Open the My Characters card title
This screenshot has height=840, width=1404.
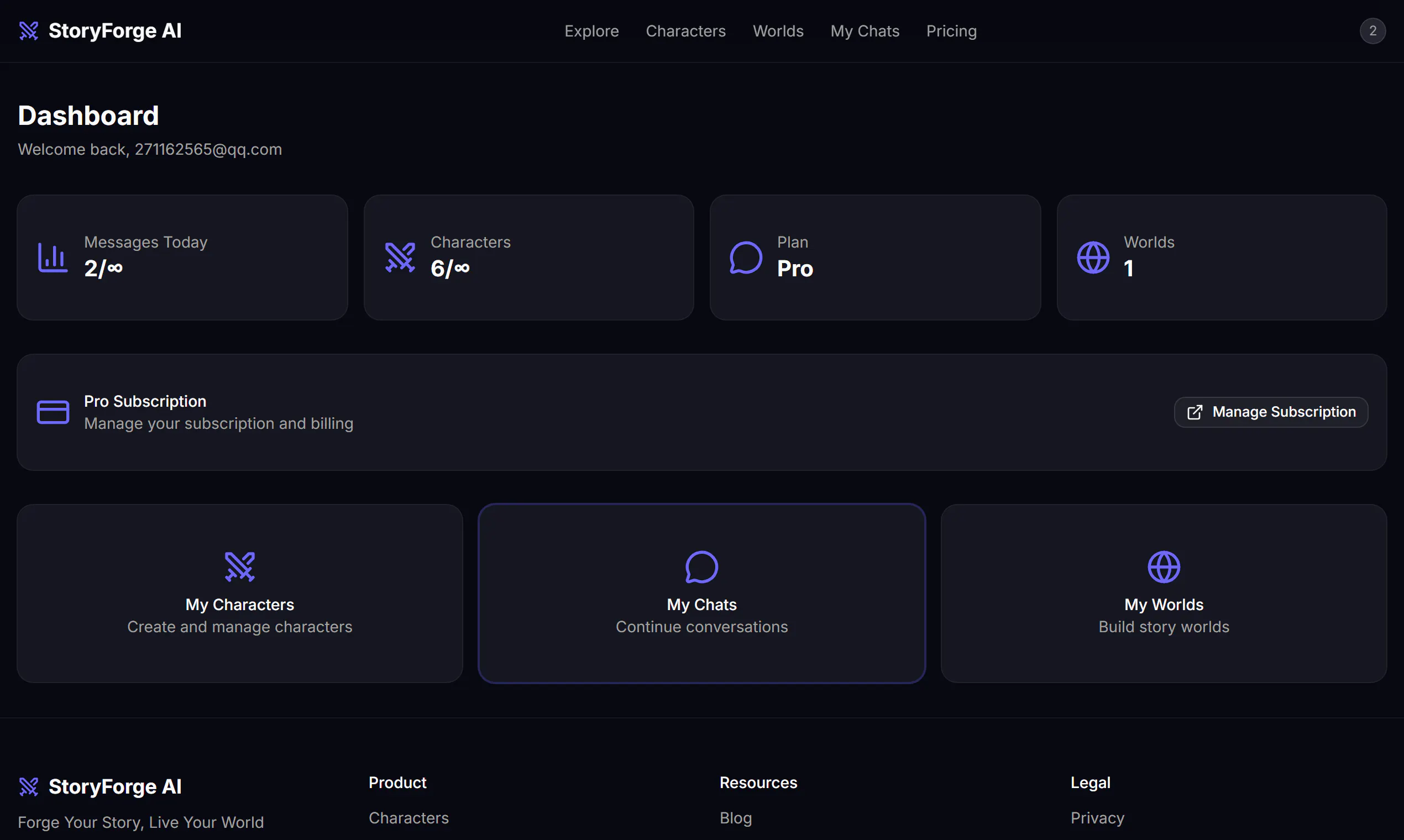click(x=239, y=604)
